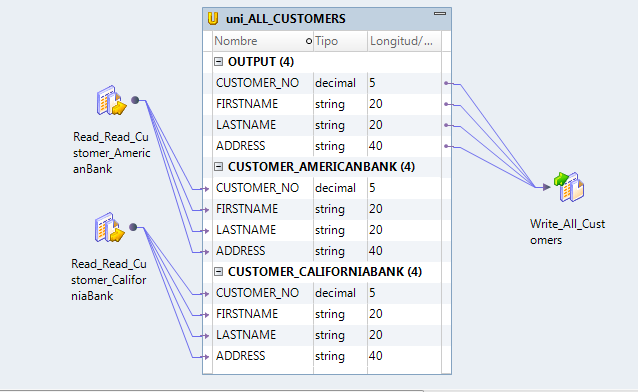This screenshot has height=392, width=638.
Task: Click the Read_Read_Customer_AmericanBank label
Action: (x=111, y=153)
